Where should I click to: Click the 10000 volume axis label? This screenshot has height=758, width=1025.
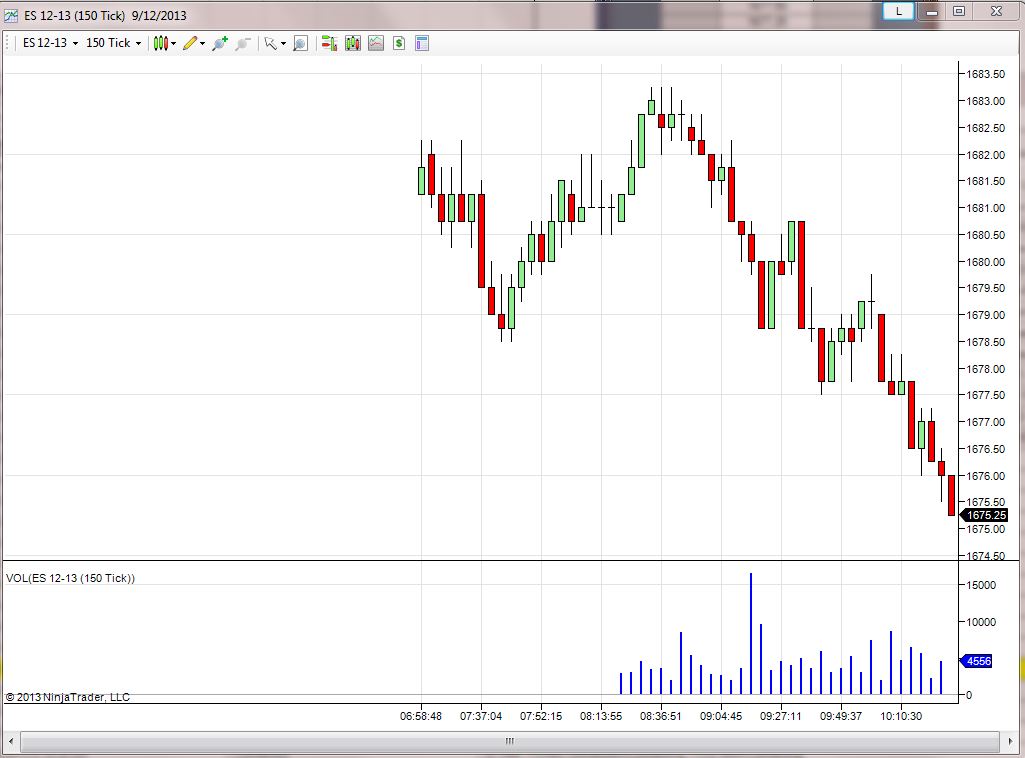coord(981,621)
